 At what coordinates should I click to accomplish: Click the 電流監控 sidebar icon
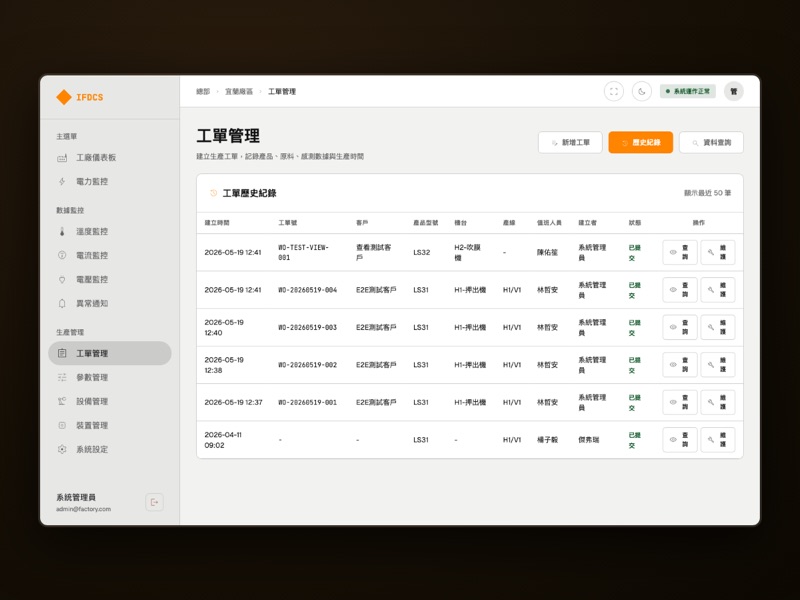62,256
